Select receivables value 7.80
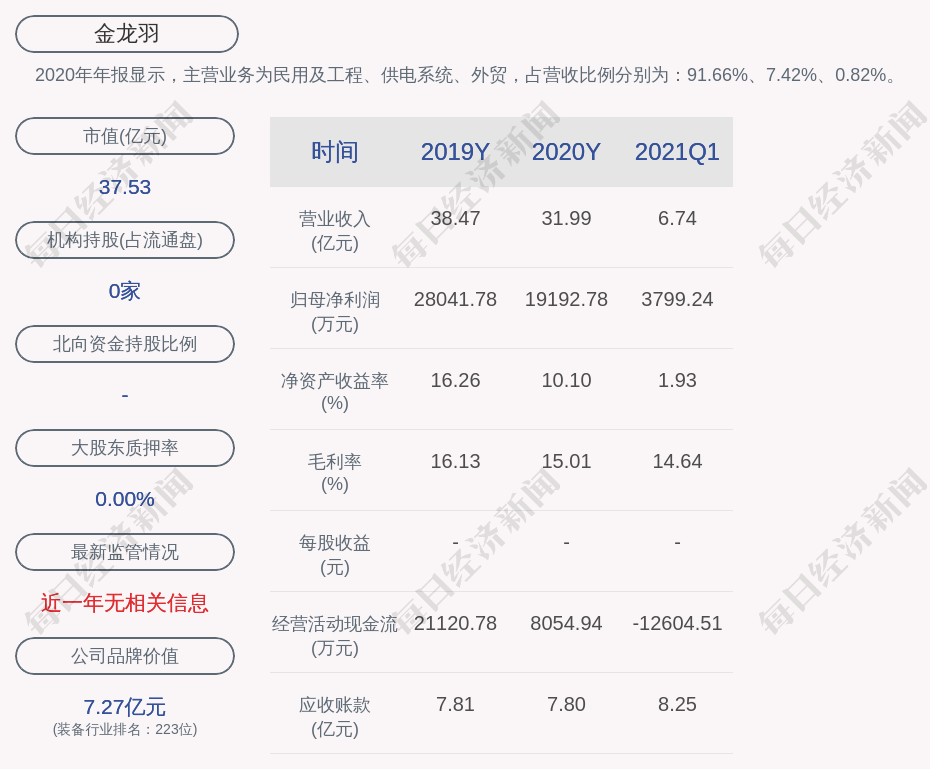This screenshot has width=930, height=769. [x=566, y=704]
